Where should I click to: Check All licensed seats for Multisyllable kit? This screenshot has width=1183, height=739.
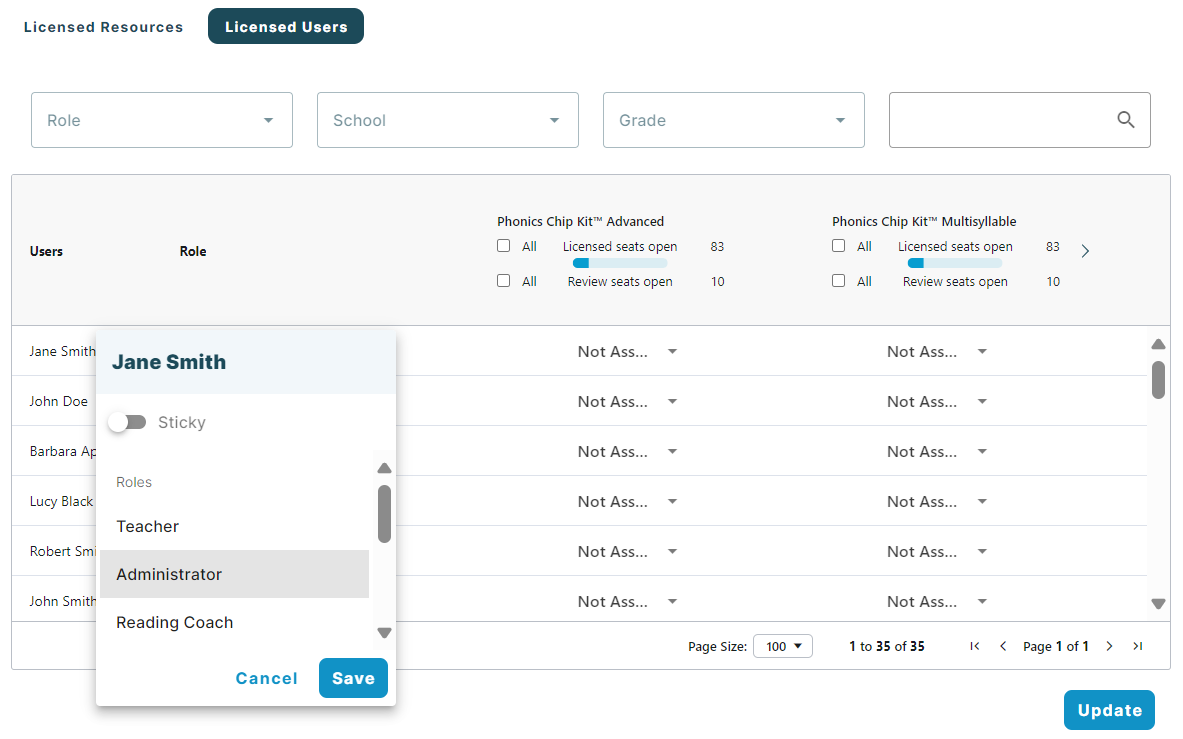[x=838, y=246]
